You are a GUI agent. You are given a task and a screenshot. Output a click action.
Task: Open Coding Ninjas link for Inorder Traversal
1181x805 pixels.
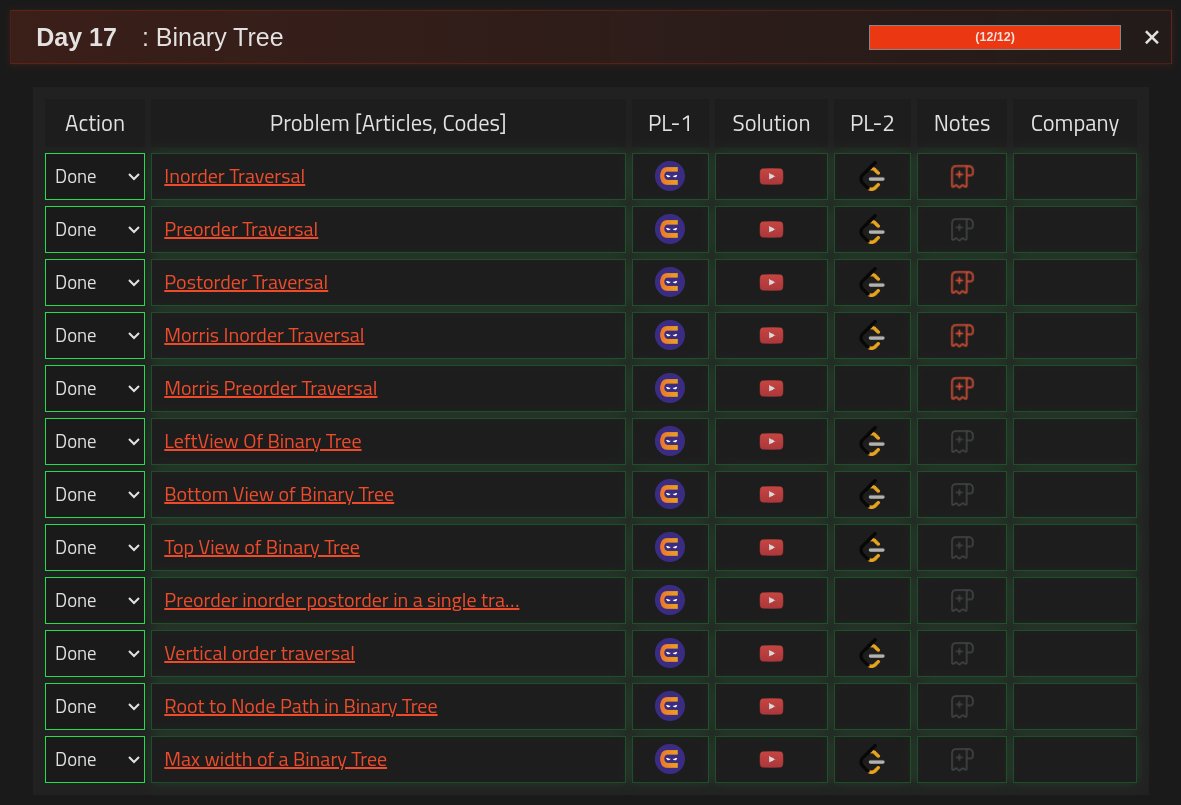[670, 176]
